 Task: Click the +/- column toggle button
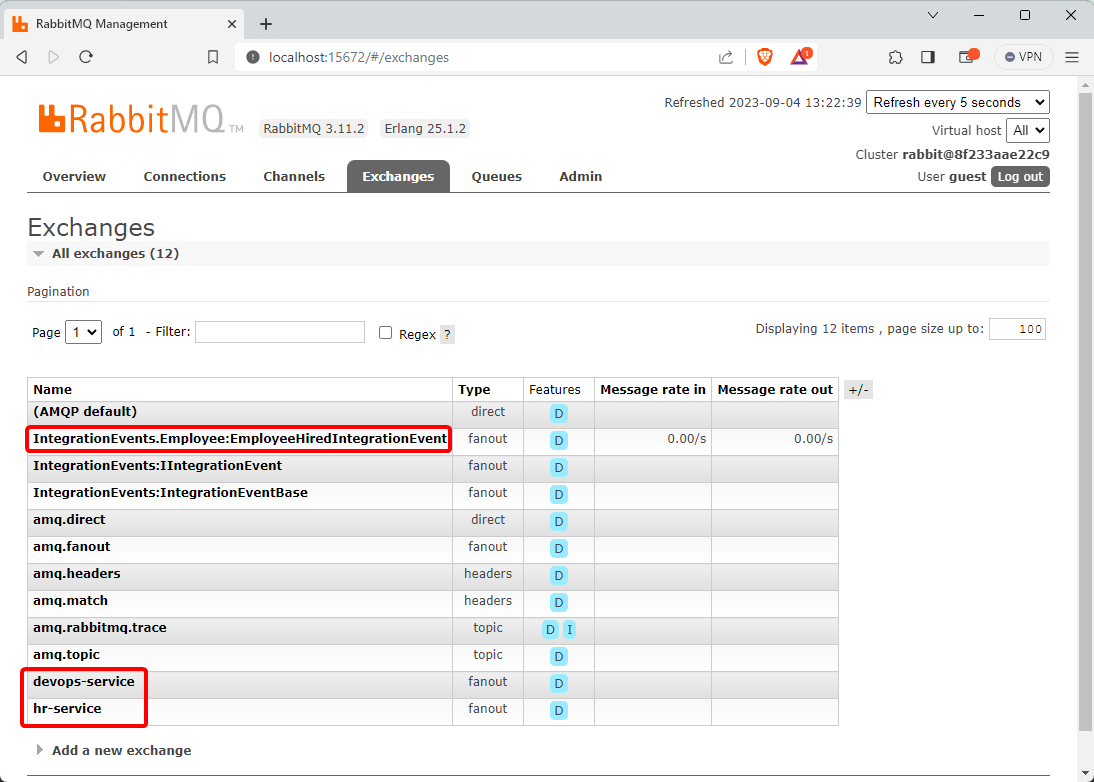pos(858,390)
